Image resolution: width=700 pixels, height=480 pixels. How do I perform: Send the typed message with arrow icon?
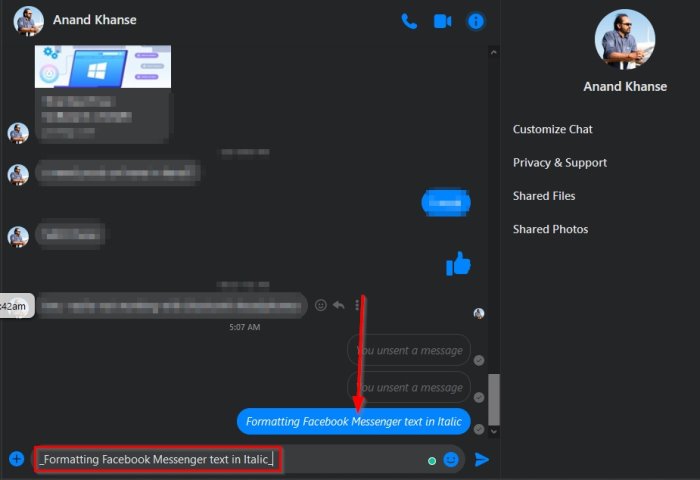pyautogui.click(x=482, y=459)
